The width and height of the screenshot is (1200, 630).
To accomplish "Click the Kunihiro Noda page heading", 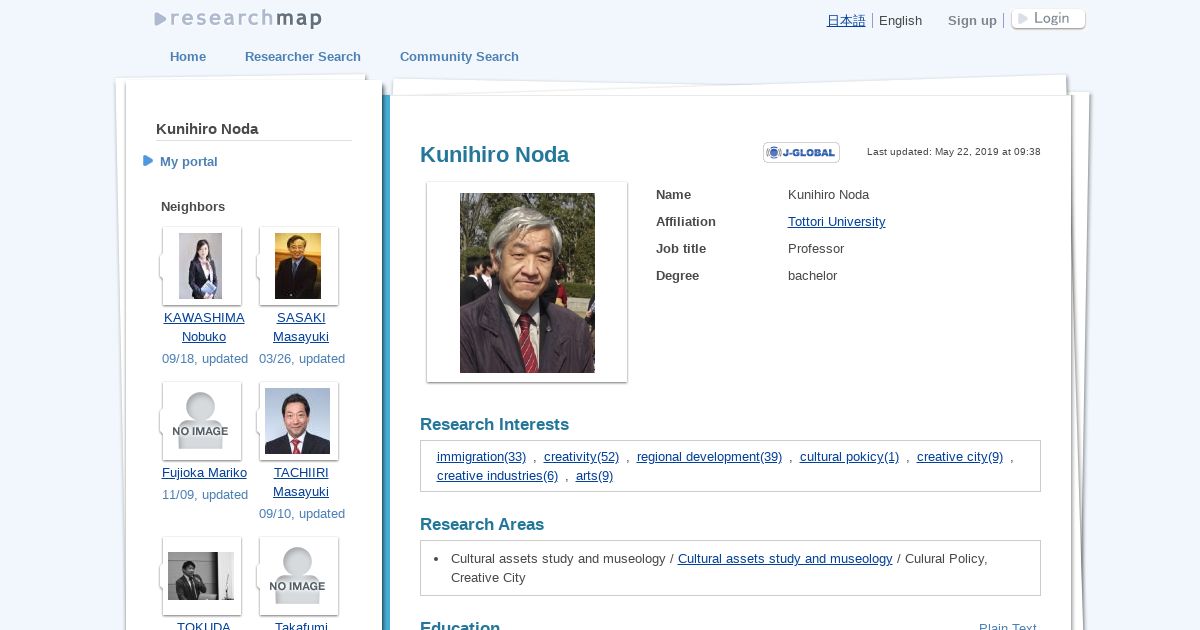I will (494, 154).
